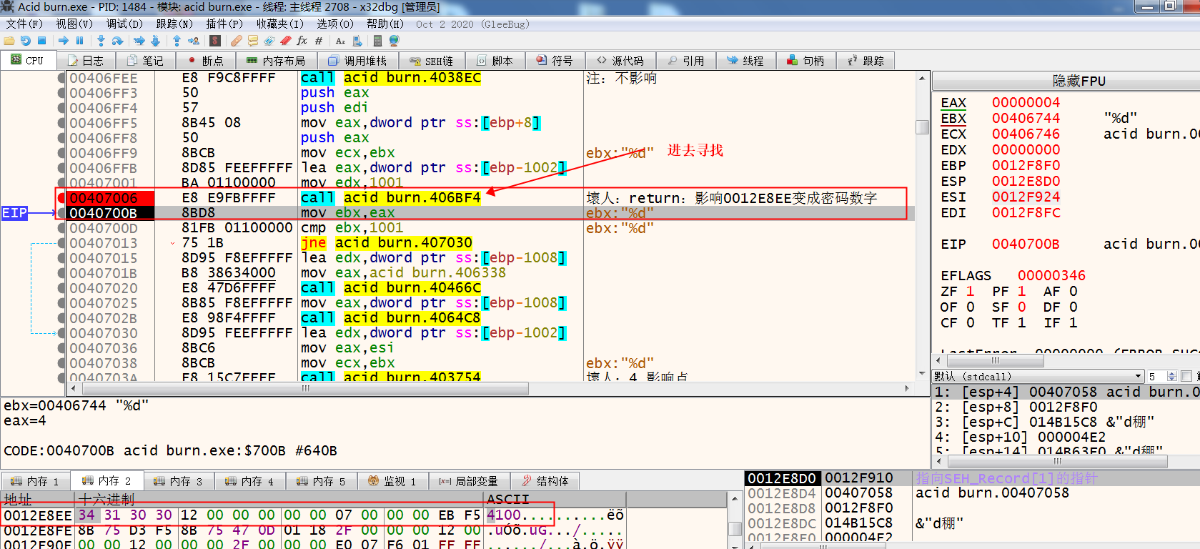Click the Step Over icon
This screenshot has width=1200, height=549.
118,41
